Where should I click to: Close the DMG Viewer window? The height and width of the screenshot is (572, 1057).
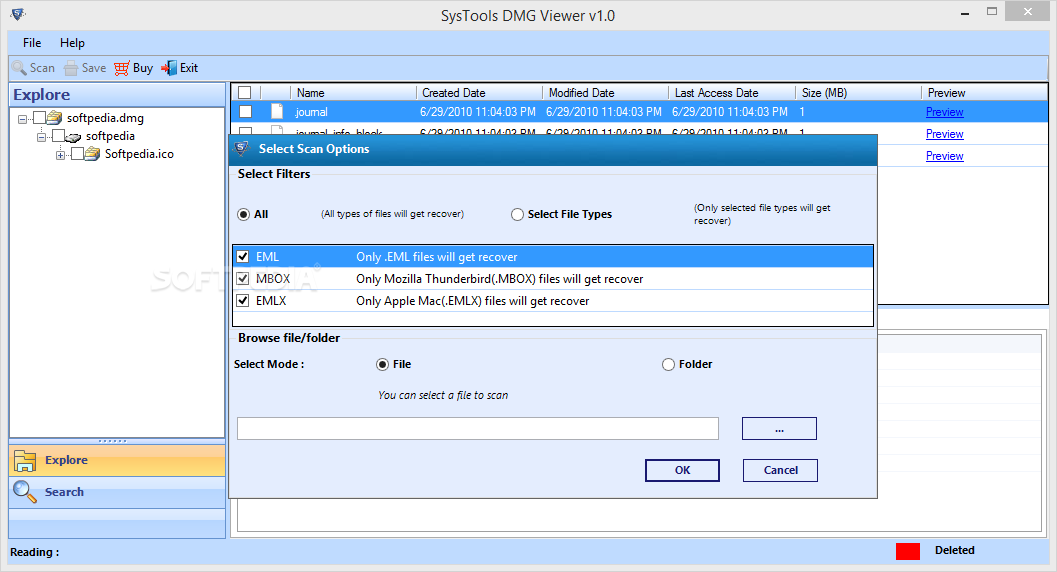pos(1027,11)
